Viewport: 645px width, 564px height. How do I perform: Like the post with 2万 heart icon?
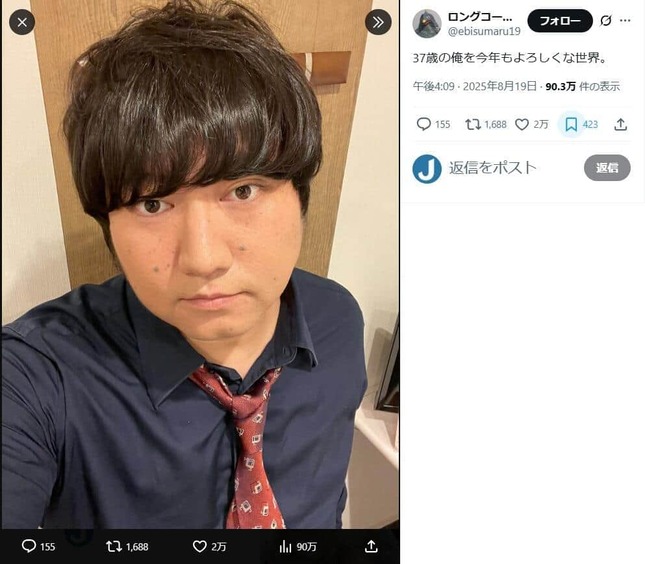[x=522, y=124]
